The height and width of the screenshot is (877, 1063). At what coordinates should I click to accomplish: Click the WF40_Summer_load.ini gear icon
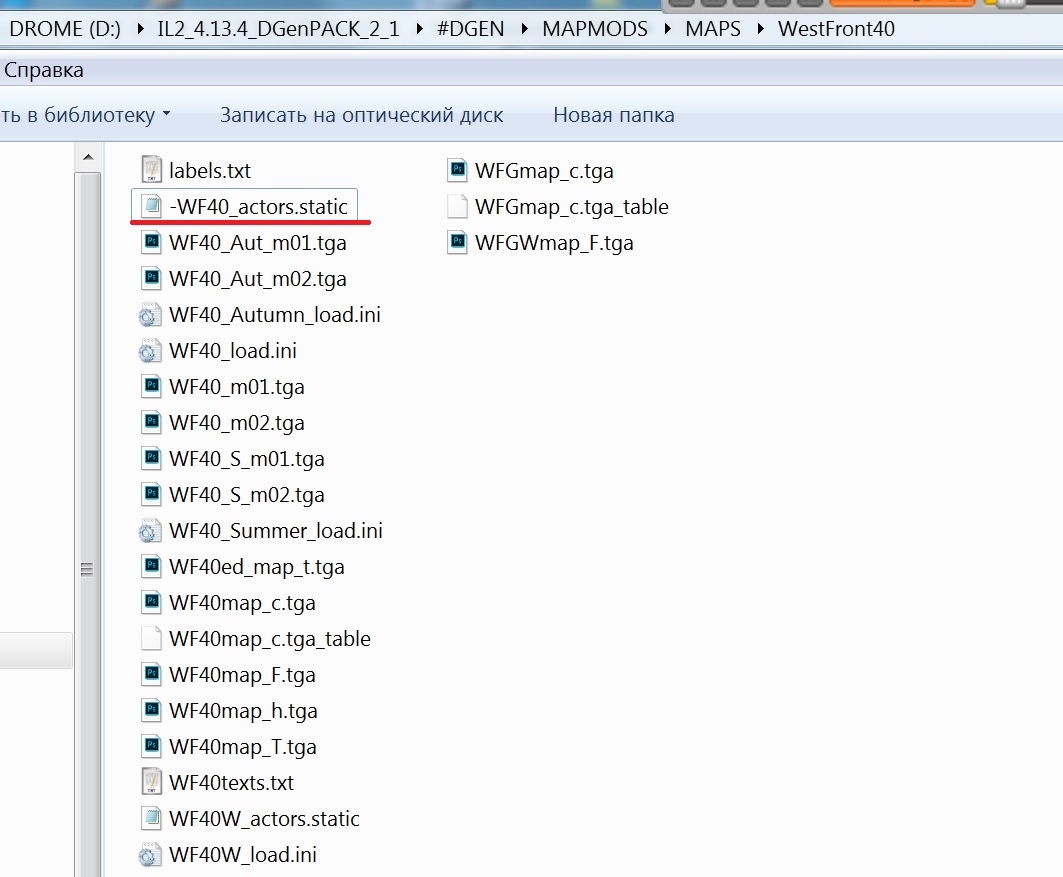tap(150, 531)
